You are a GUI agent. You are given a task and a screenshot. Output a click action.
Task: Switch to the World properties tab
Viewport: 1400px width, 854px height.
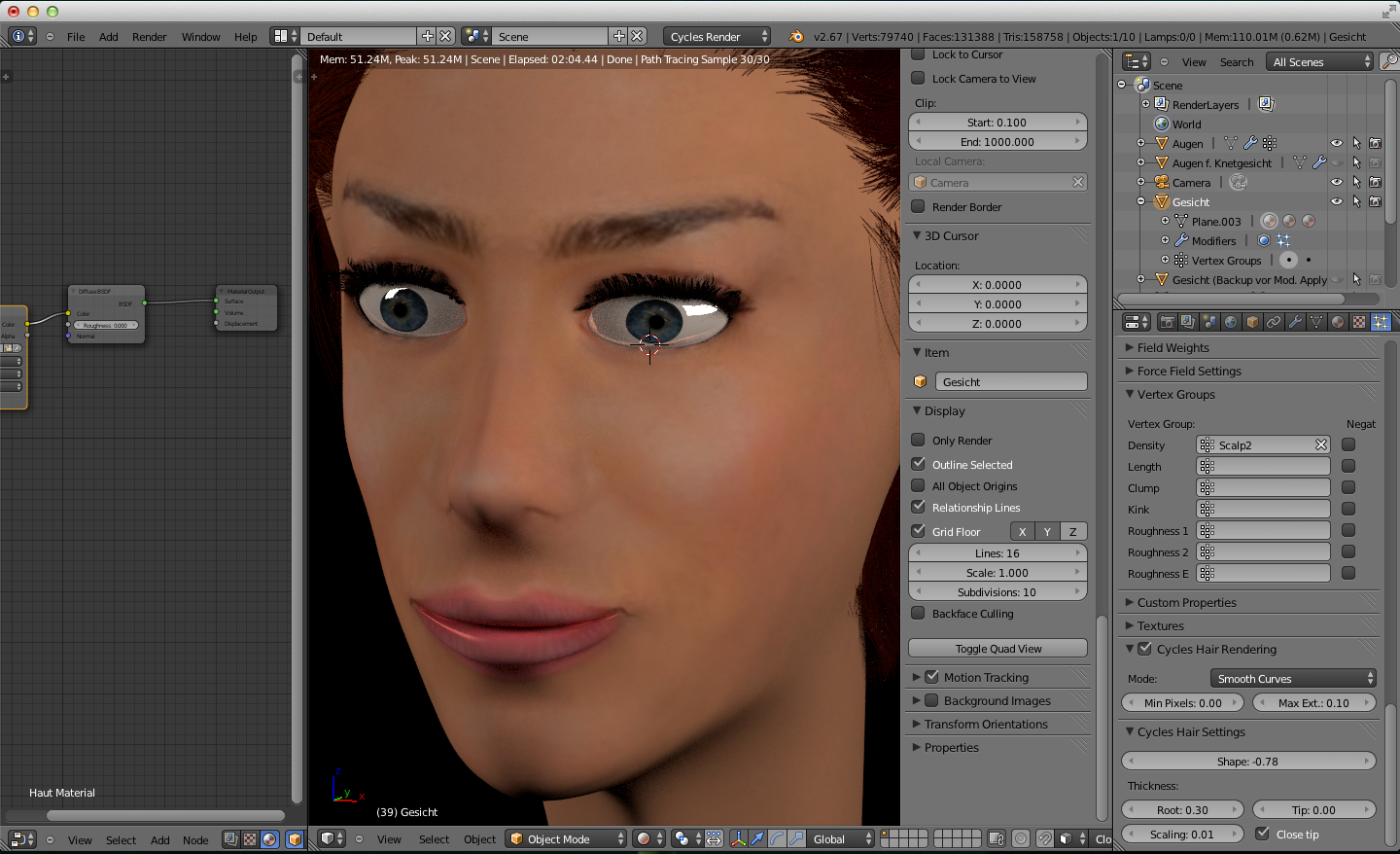pyautogui.click(x=1231, y=322)
